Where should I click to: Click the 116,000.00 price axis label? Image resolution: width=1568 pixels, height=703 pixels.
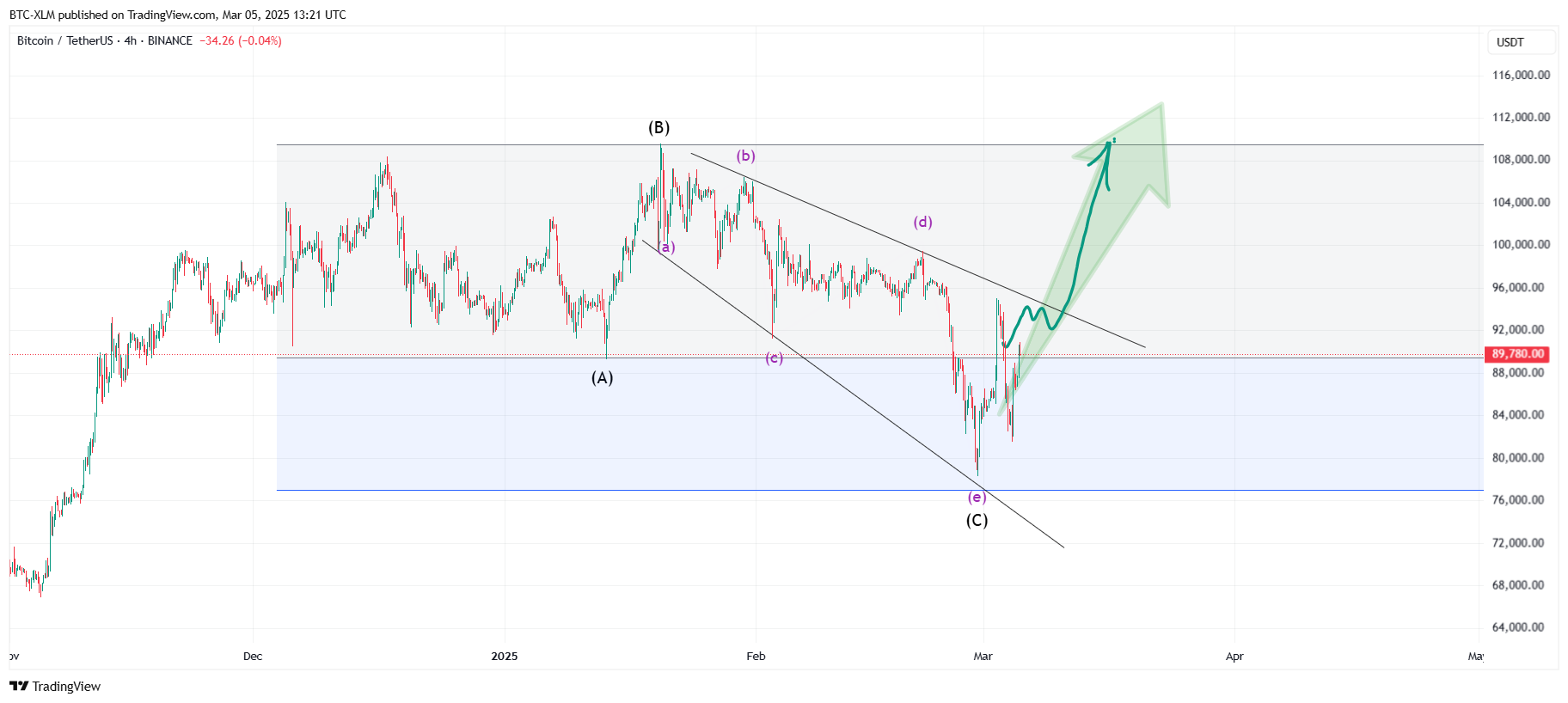pyautogui.click(x=1521, y=75)
